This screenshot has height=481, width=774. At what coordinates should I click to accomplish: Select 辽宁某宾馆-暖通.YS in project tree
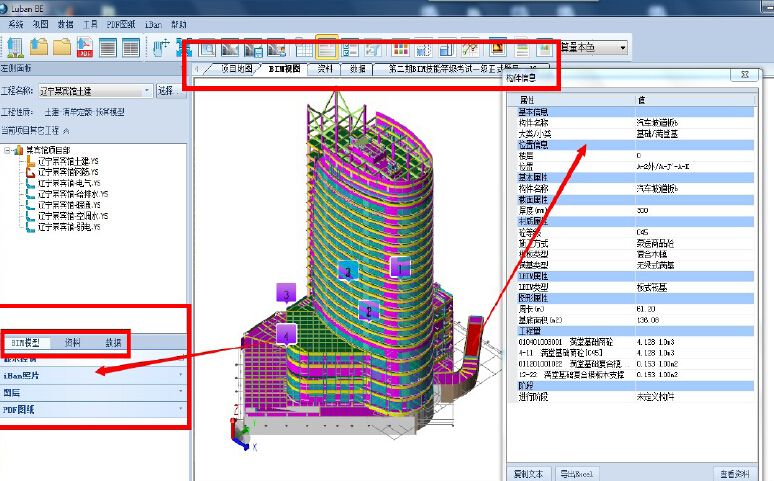pyautogui.click(x=69, y=205)
